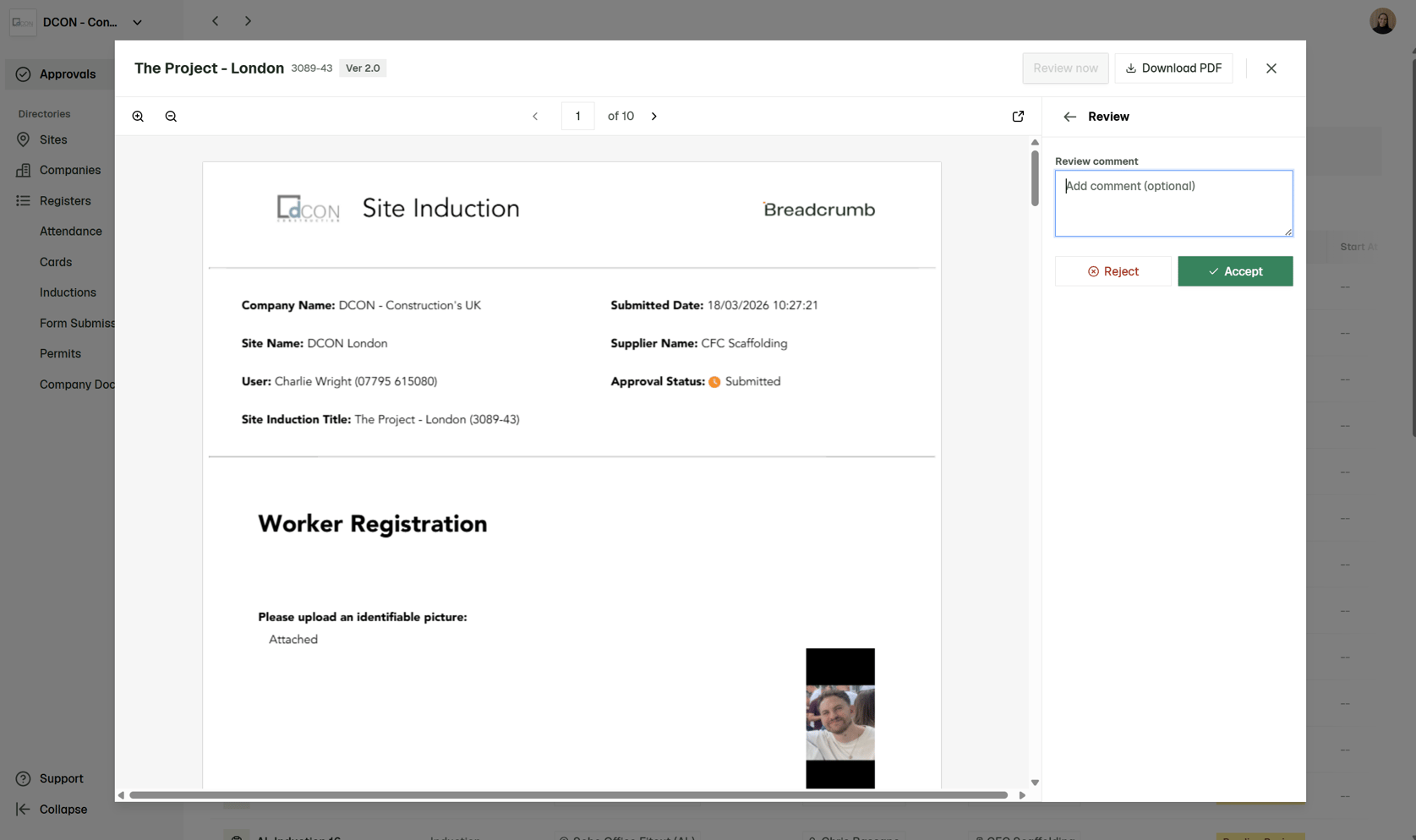Zoom out of the PDF document
This screenshot has height=840, width=1416.
tap(171, 117)
